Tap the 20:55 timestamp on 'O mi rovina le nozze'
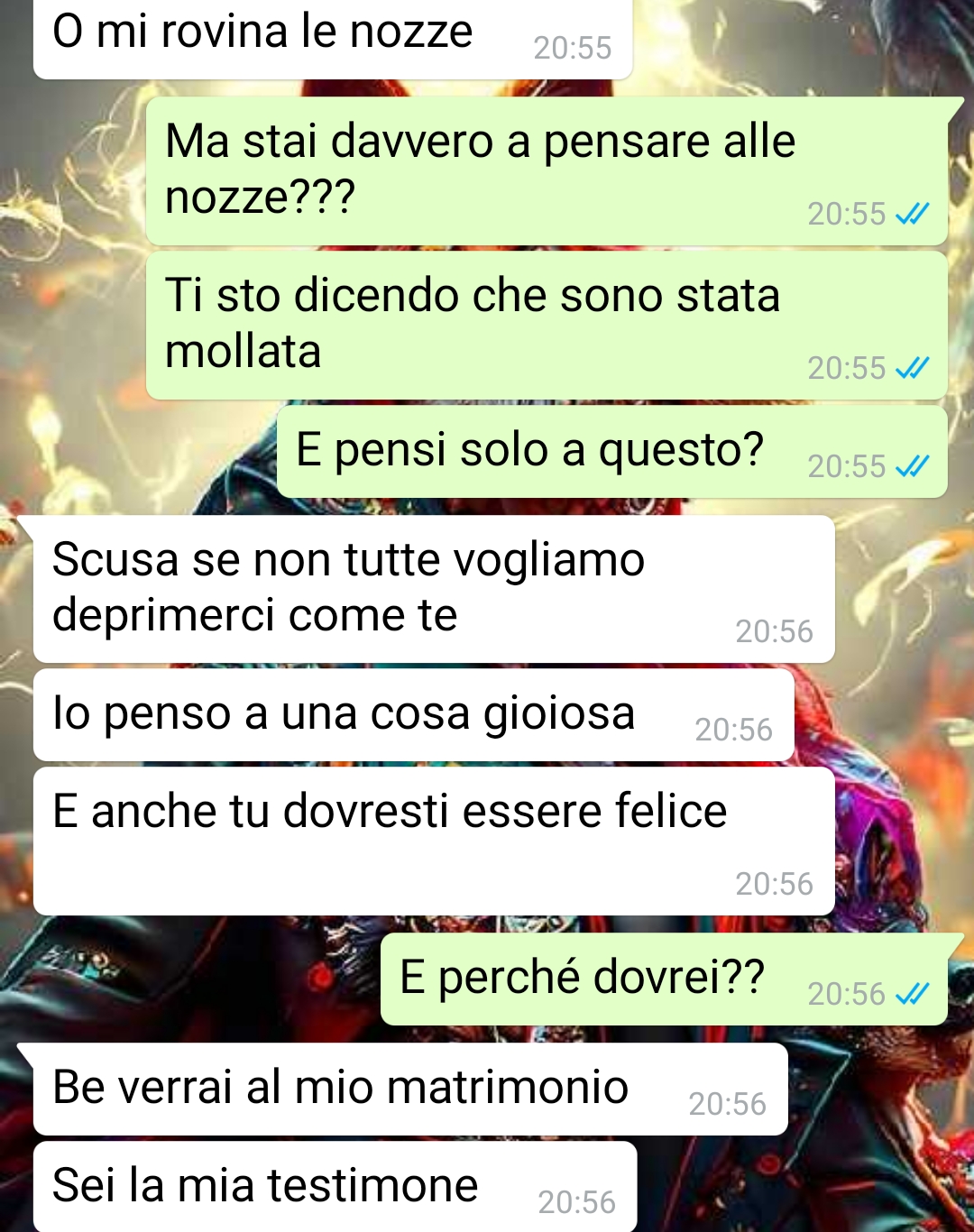Image resolution: width=974 pixels, height=1232 pixels. [x=573, y=48]
